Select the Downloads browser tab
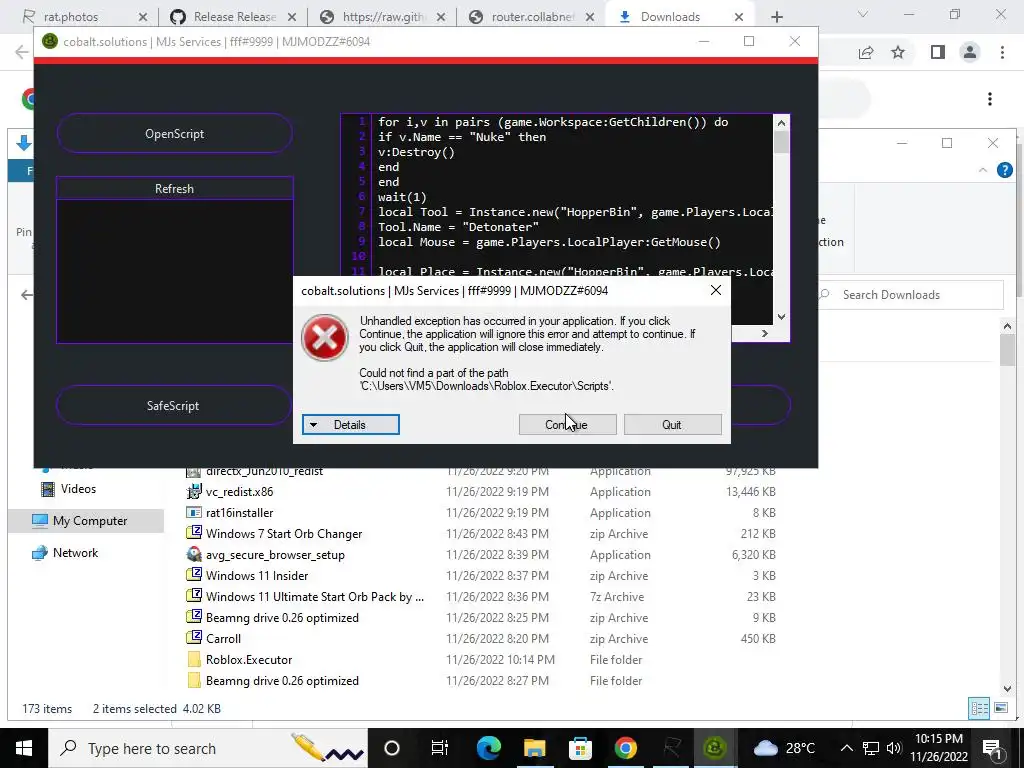The image size is (1024, 768). 670,16
